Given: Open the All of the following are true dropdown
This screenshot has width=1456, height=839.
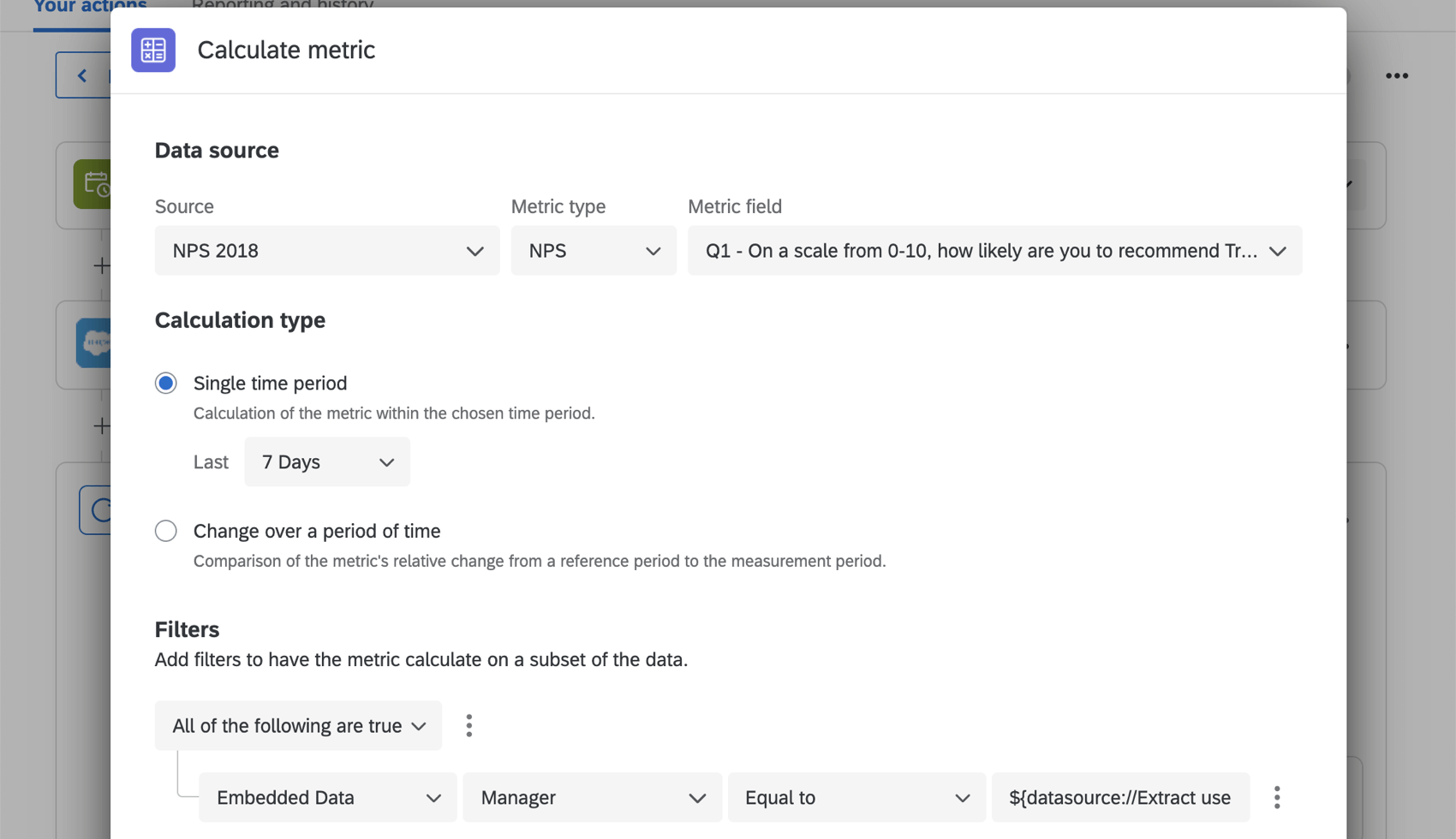Looking at the screenshot, I should pyautogui.click(x=297, y=725).
